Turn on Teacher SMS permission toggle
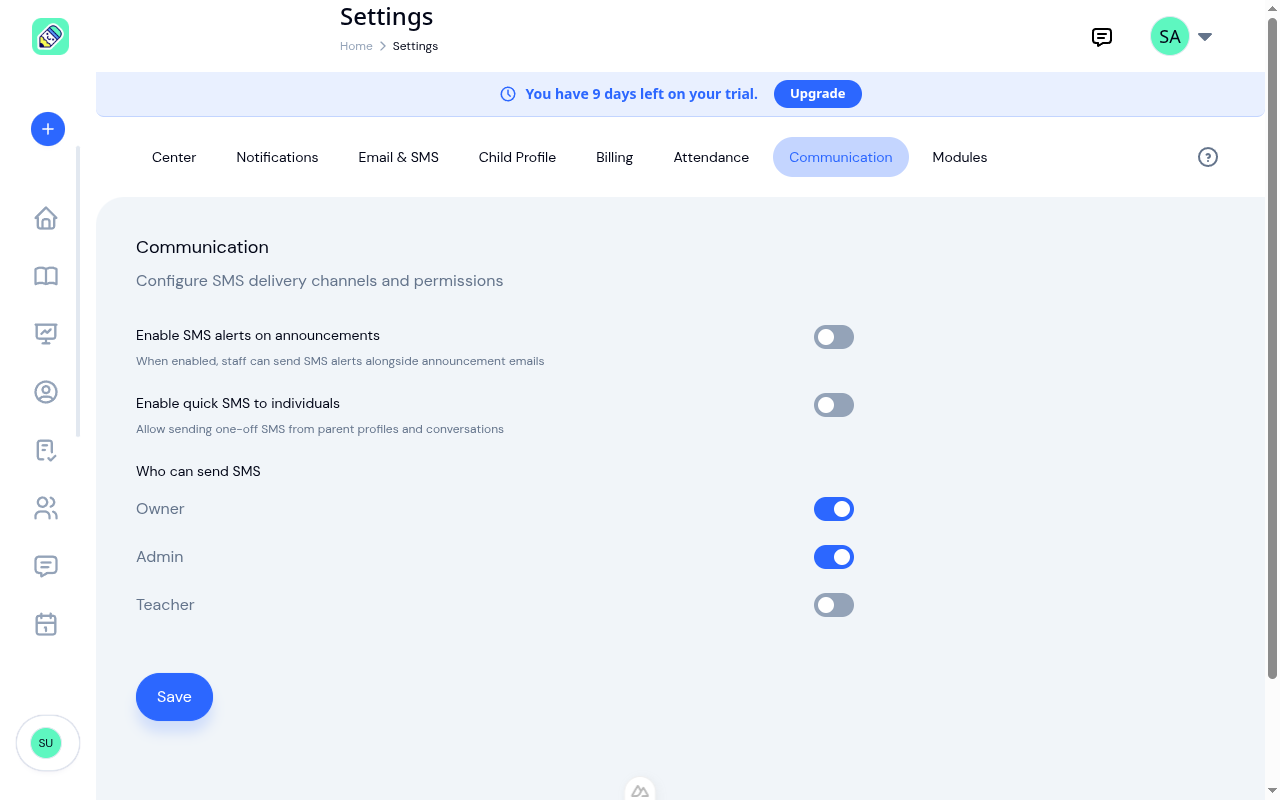This screenshot has width=1280, height=800. pos(834,605)
